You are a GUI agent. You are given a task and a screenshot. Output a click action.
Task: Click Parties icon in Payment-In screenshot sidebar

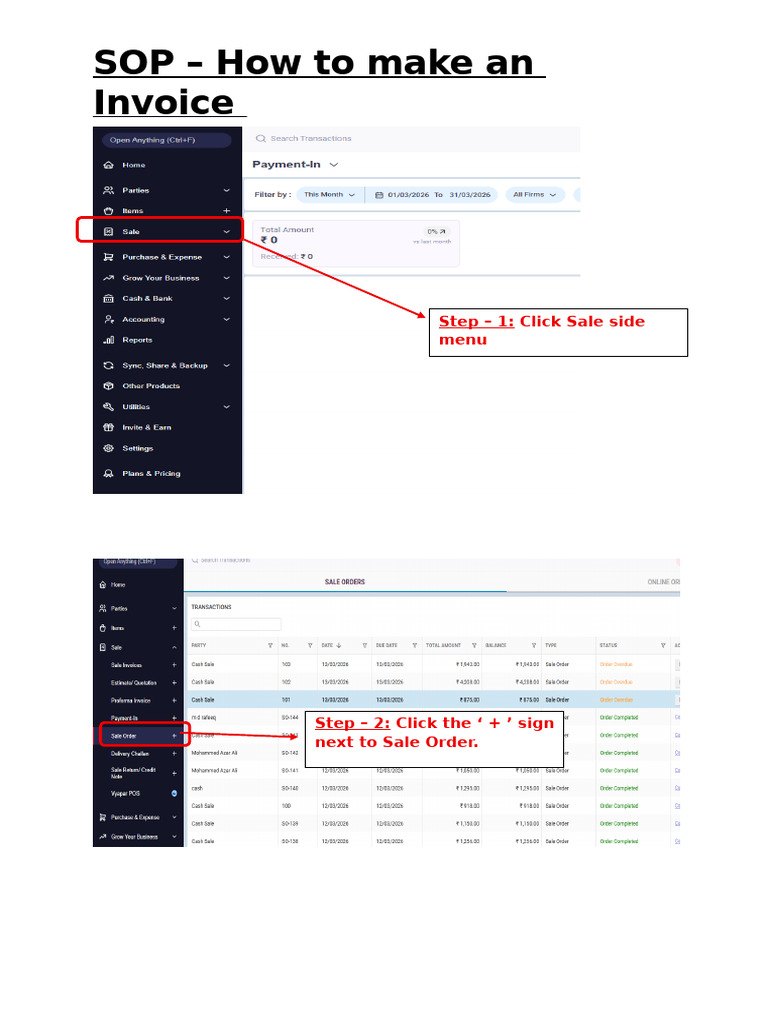pos(108,191)
